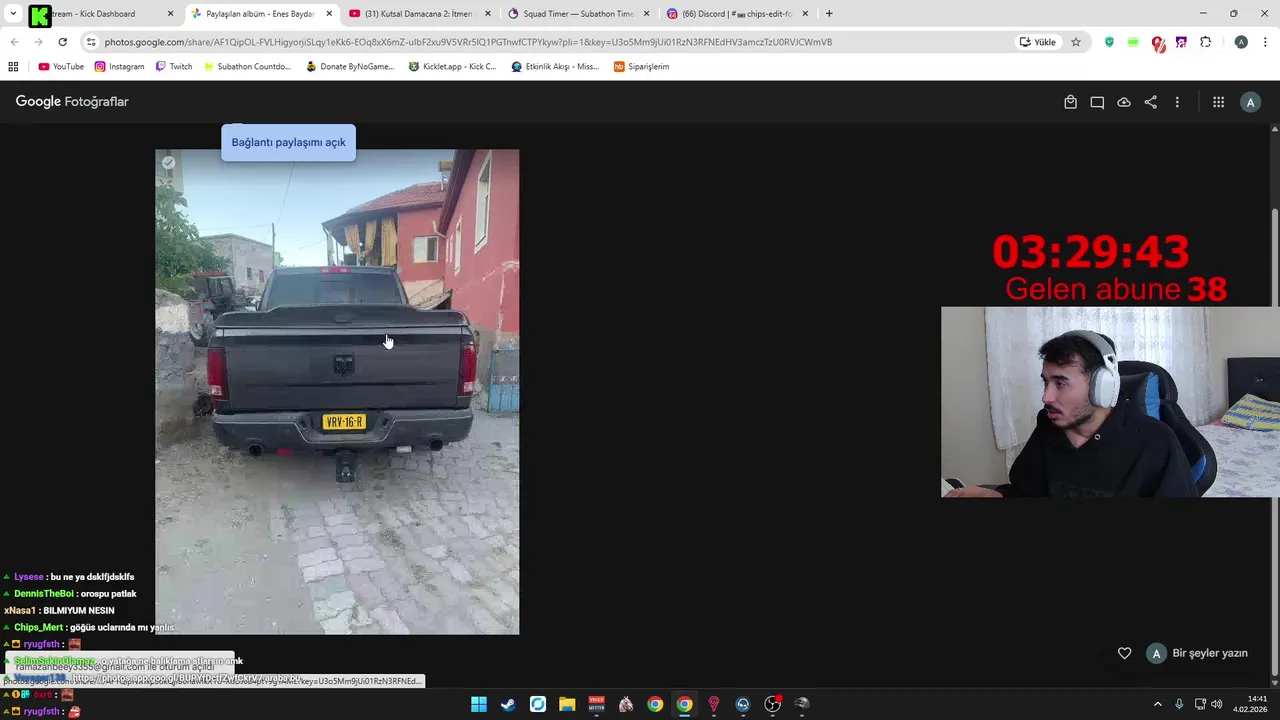Click the Yükle install button
1280x720 pixels.
(x=1038, y=42)
